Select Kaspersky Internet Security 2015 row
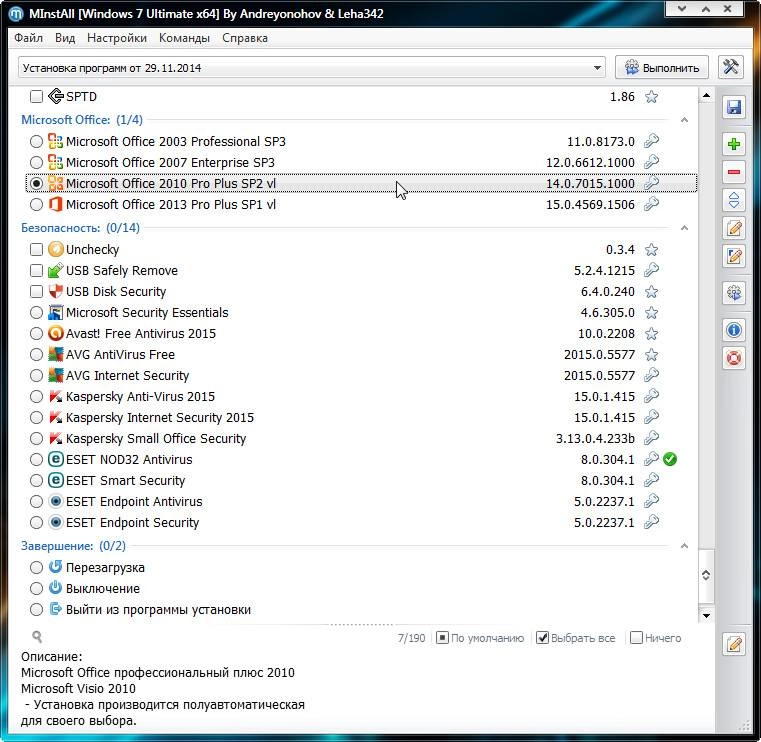 361,417
